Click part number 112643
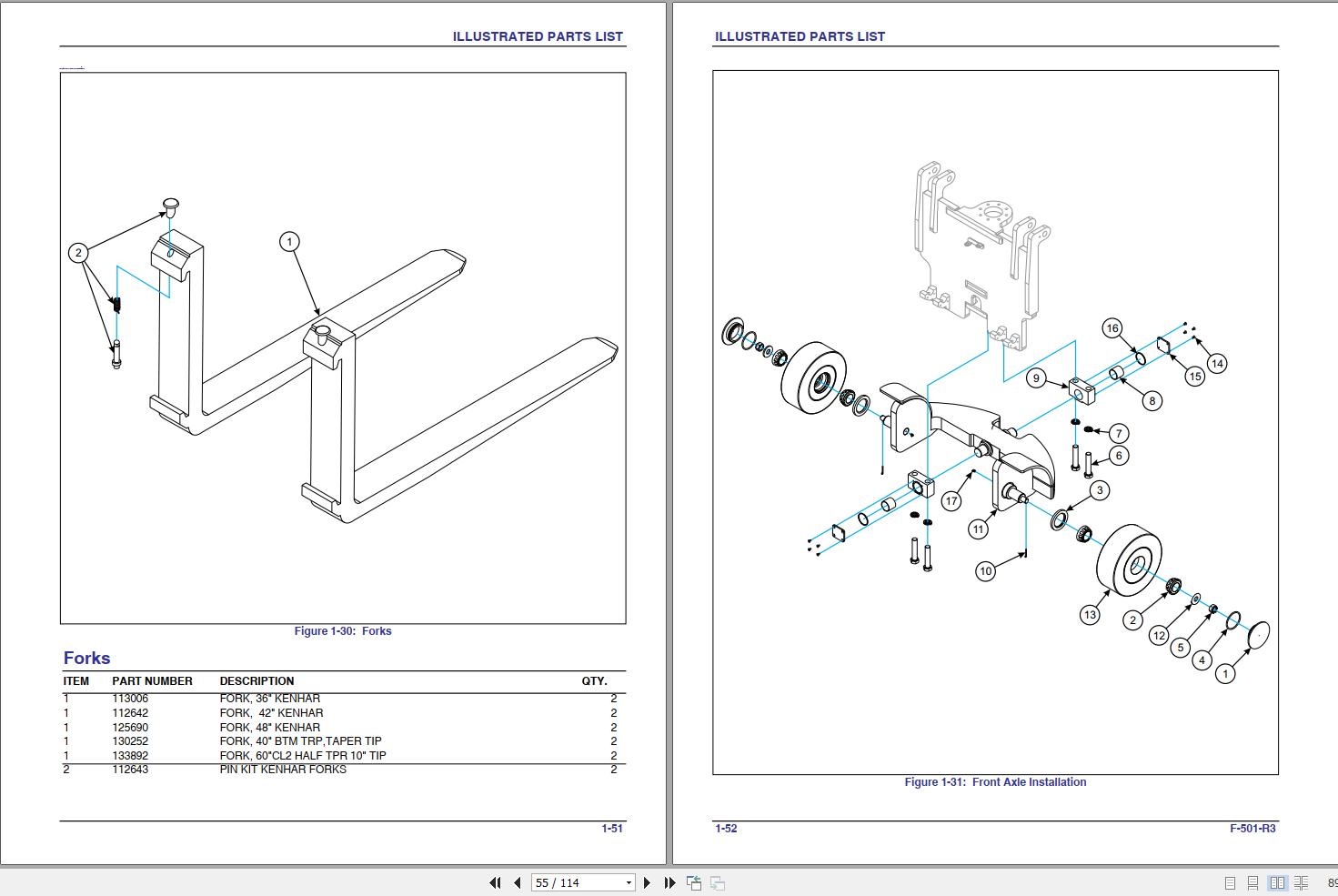Screen dimensions: 1338x896 pyautogui.click(x=130, y=770)
